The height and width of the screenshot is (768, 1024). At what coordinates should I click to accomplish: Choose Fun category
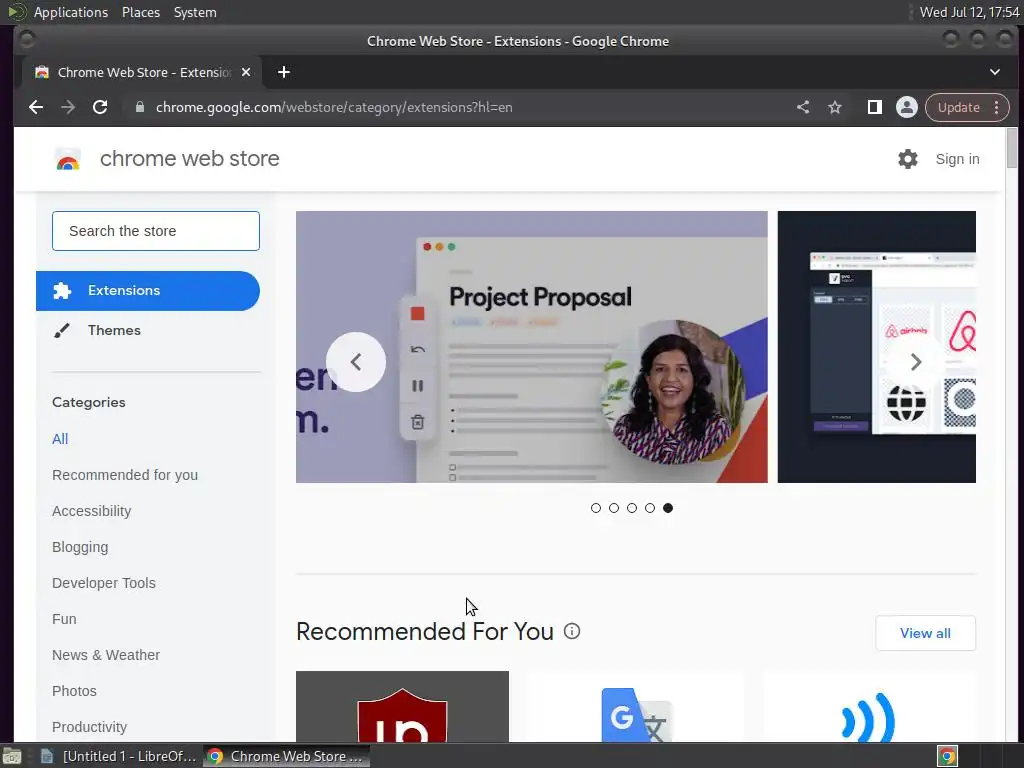pos(64,618)
